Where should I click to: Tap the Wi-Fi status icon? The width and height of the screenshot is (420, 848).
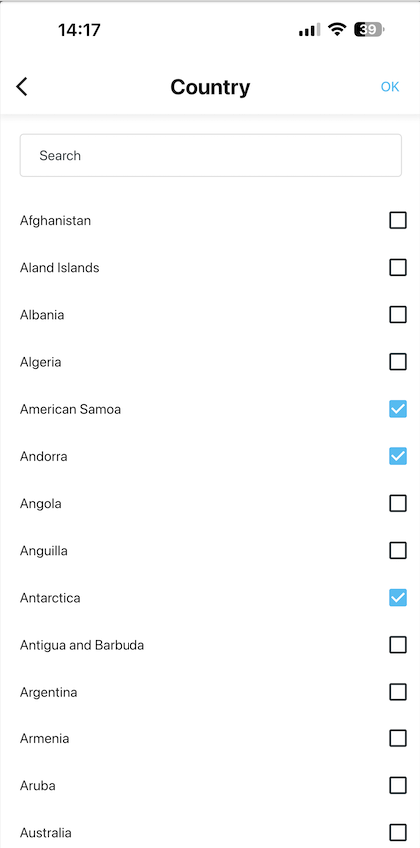[337, 29]
